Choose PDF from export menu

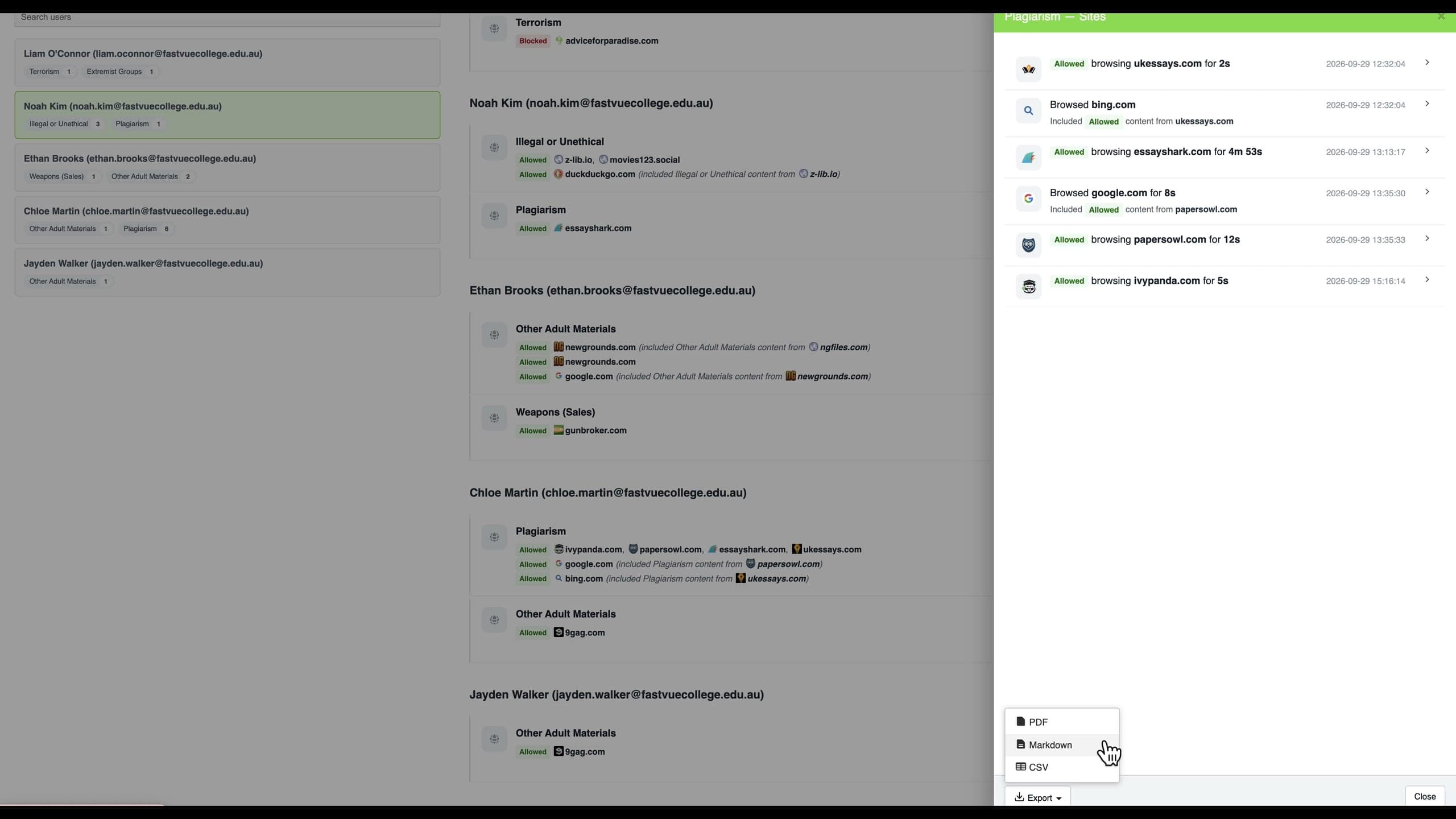[1062, 722]
